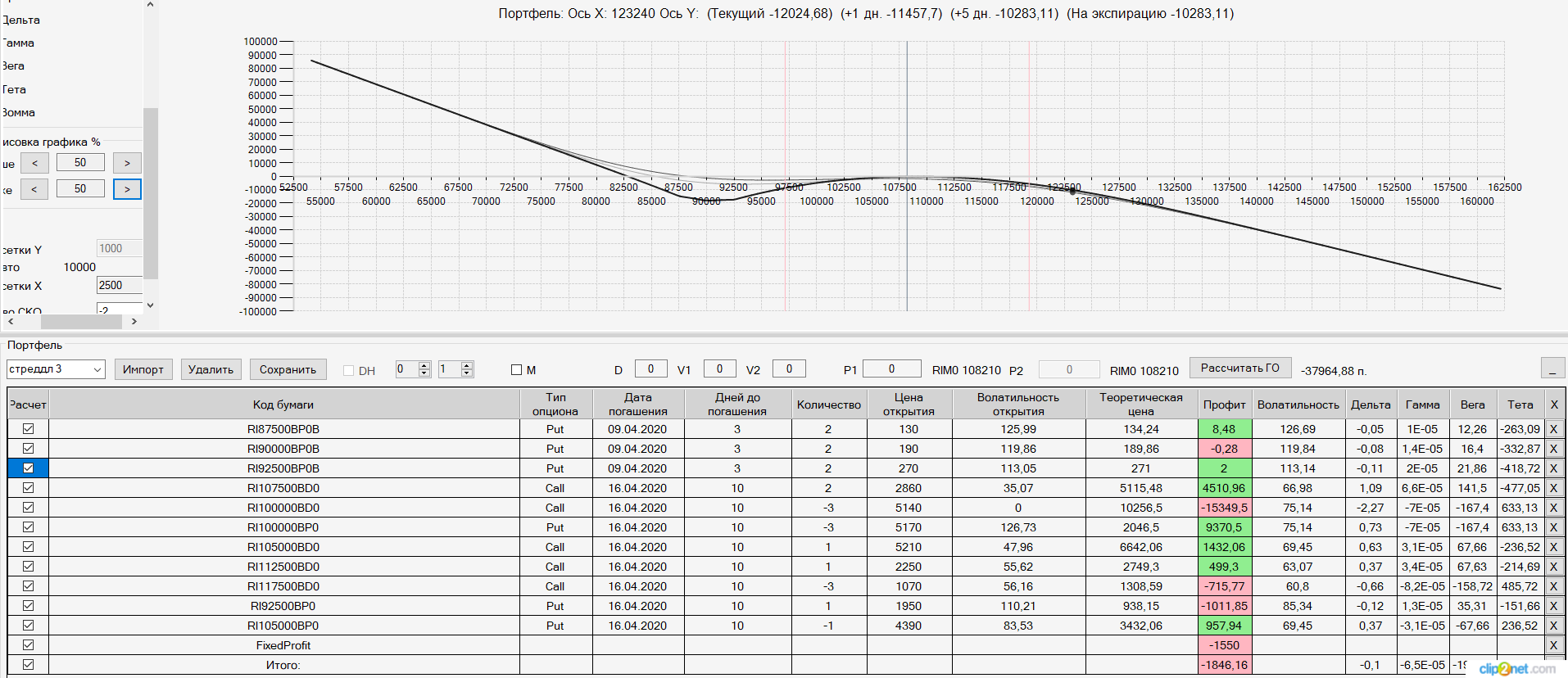Screen dimensions: 1568x678
Task: Click the Код бумаги column header
Action: [283, 405]
